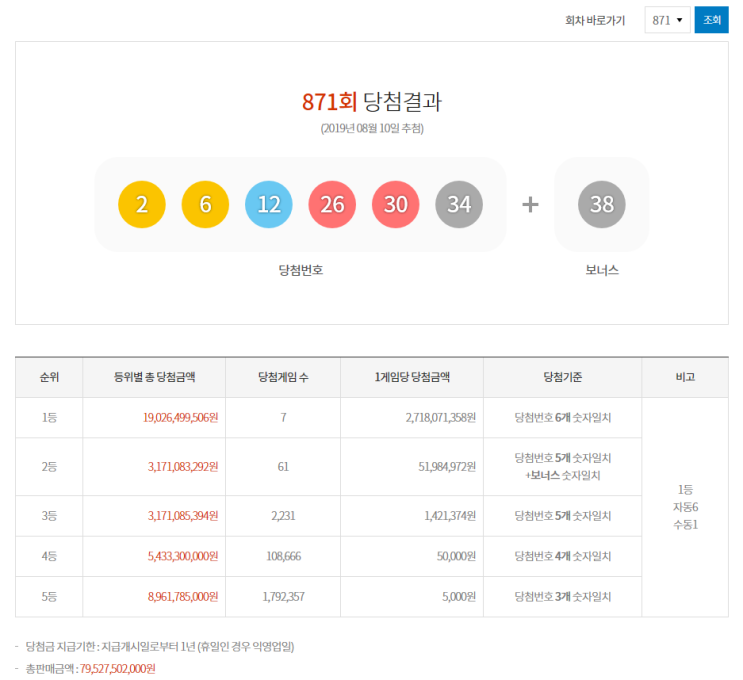743x680 pixels.
Task: Click the red number 30 ball
Action: [396, 204]
